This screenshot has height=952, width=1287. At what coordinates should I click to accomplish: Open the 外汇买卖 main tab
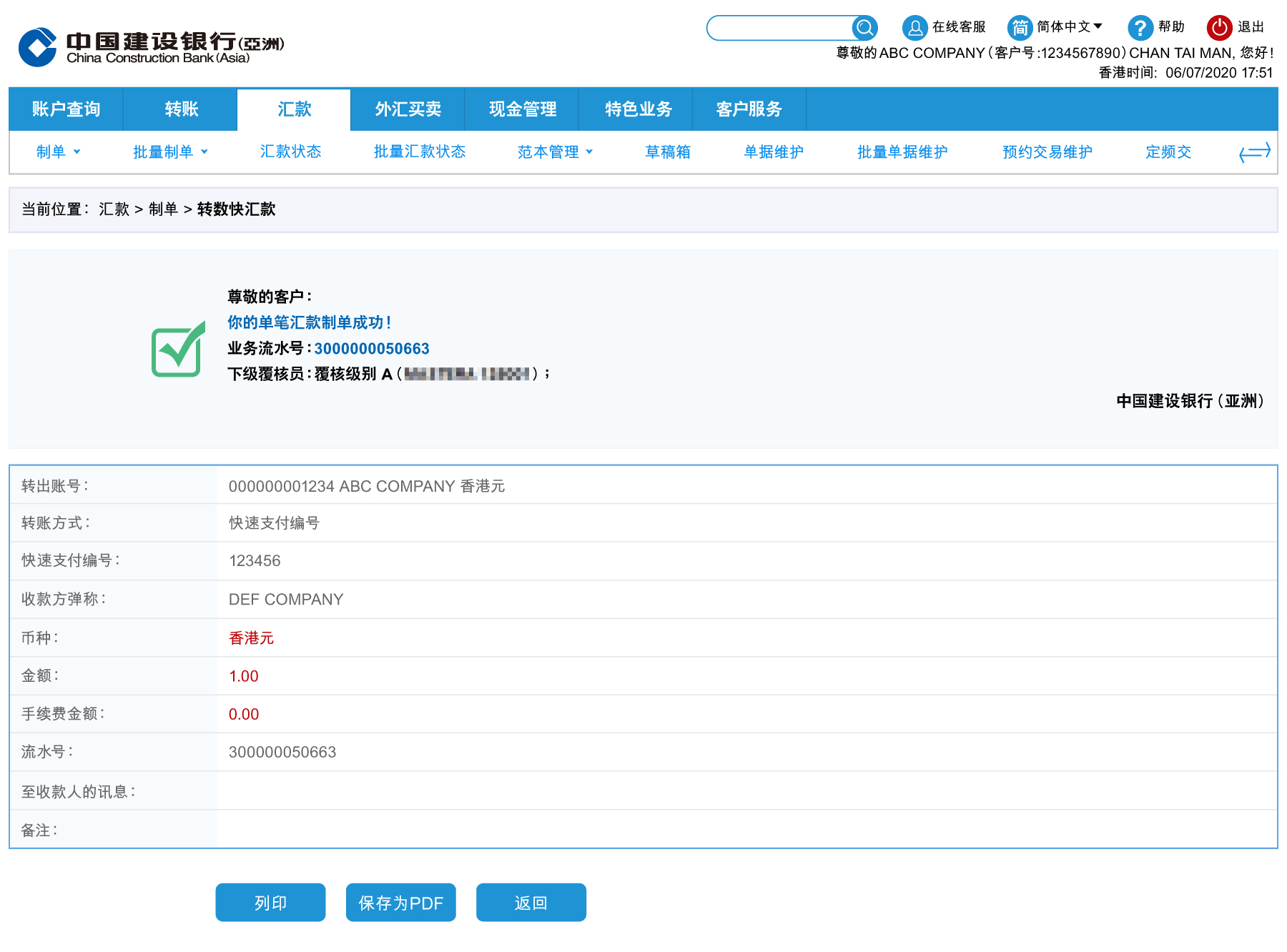(x=408, y=109)
